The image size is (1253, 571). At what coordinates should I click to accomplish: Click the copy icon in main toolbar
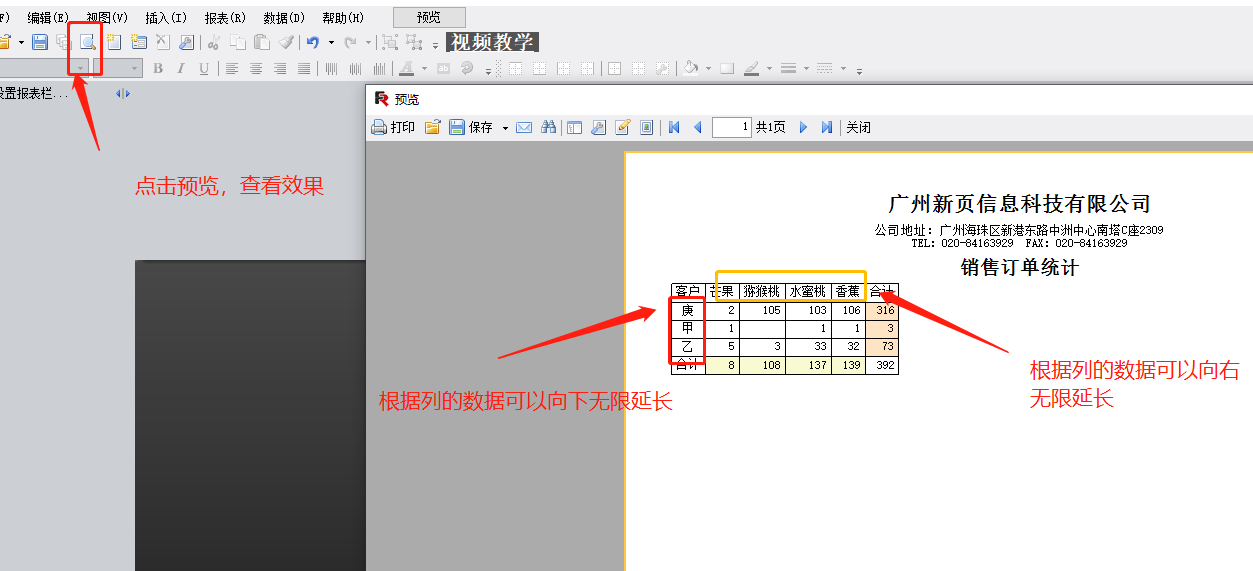[x=238, y=42]
